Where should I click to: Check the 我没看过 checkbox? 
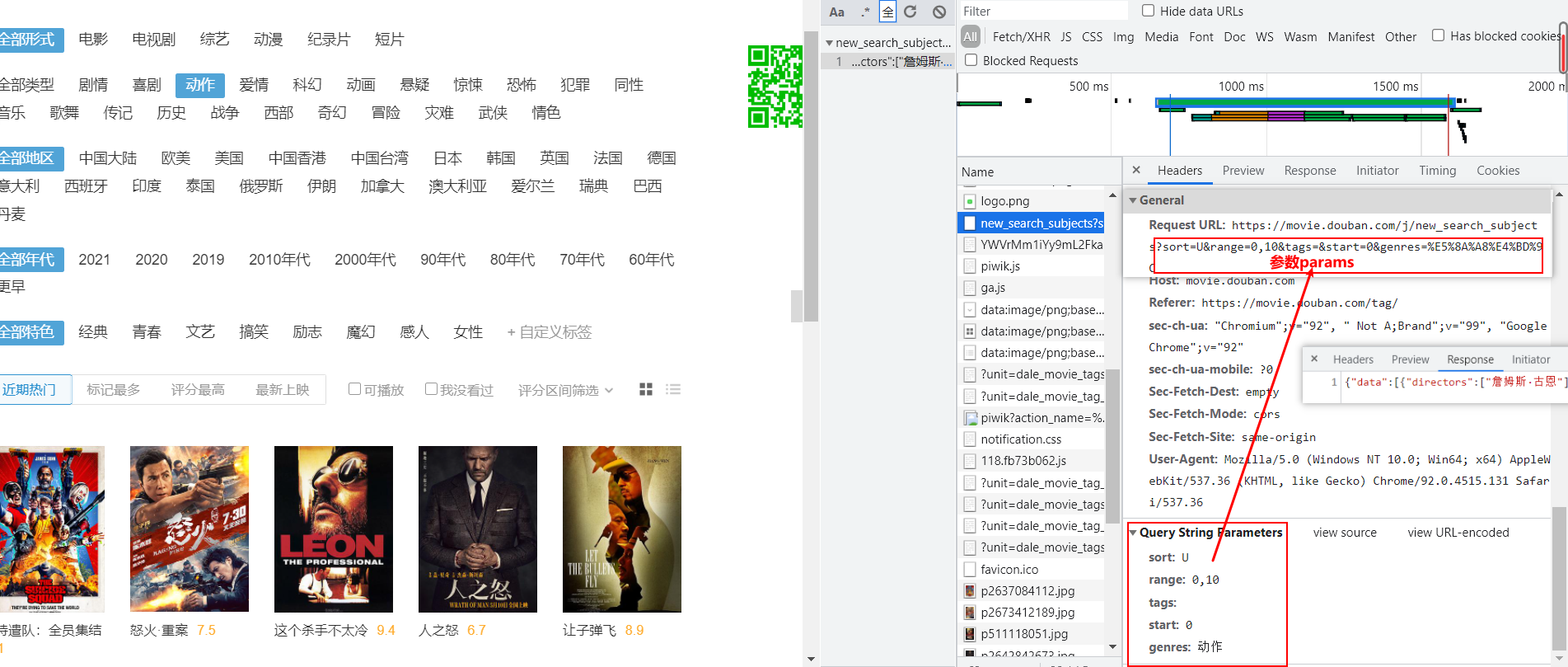coord(431,389)
